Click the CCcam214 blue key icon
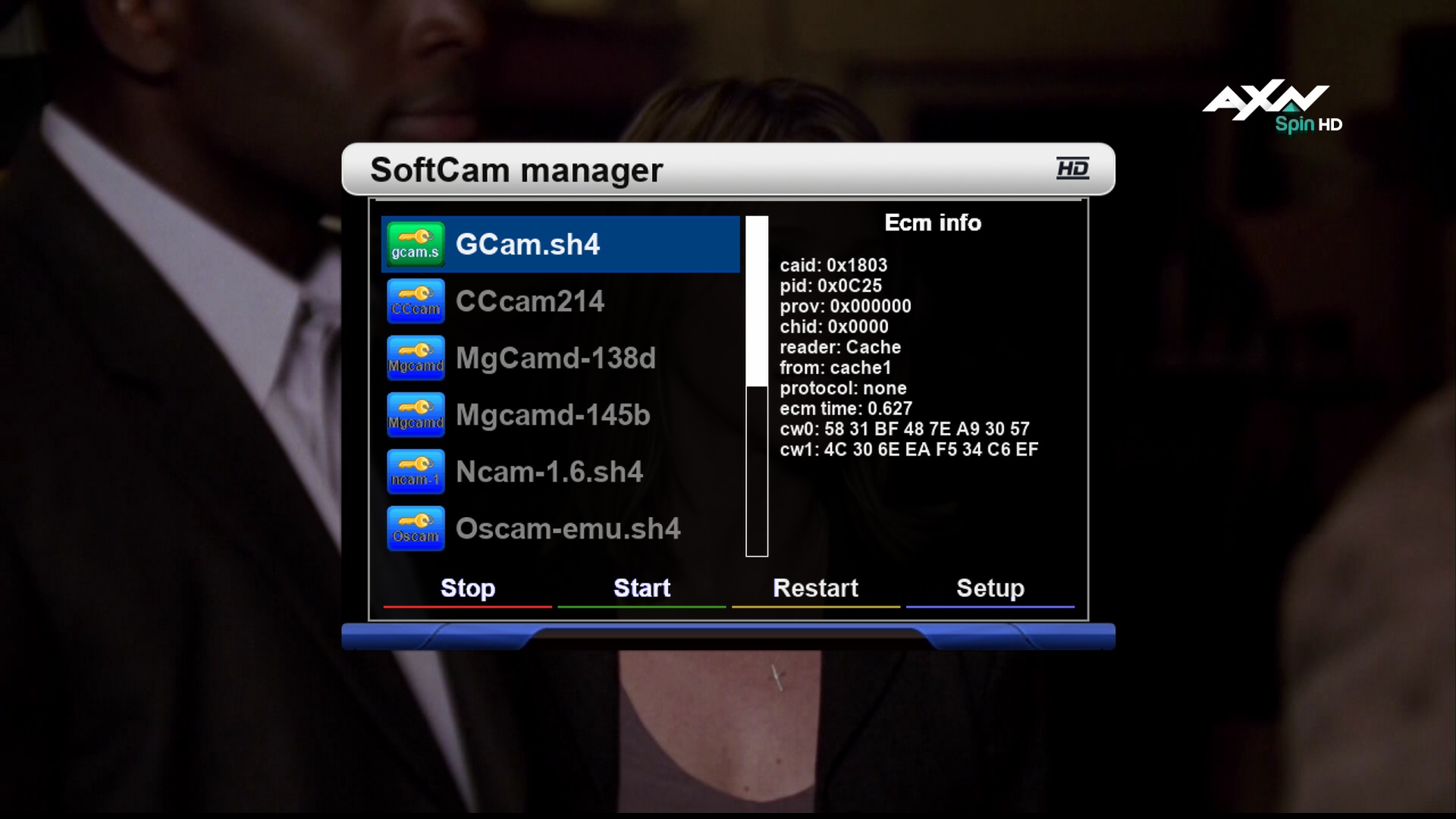Image resolution: width=1456 pixels, height=819 pixels. [x=416, y=301]
